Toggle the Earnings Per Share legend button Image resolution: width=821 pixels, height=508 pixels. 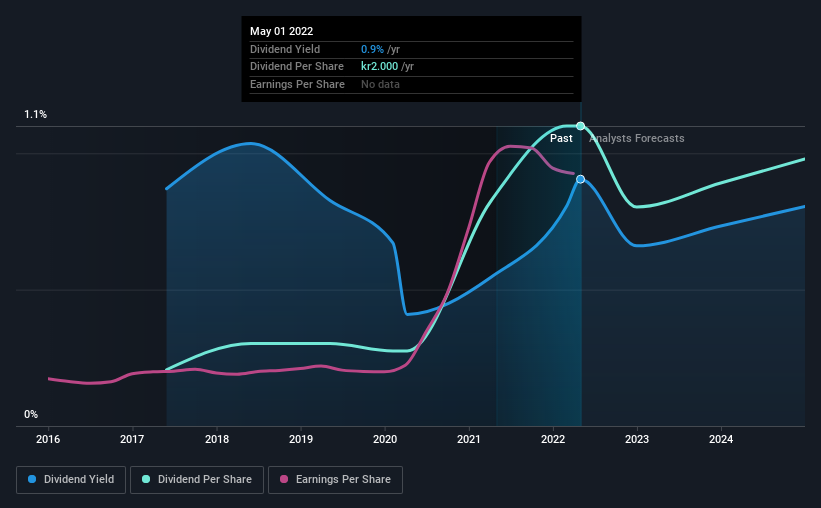335,479
